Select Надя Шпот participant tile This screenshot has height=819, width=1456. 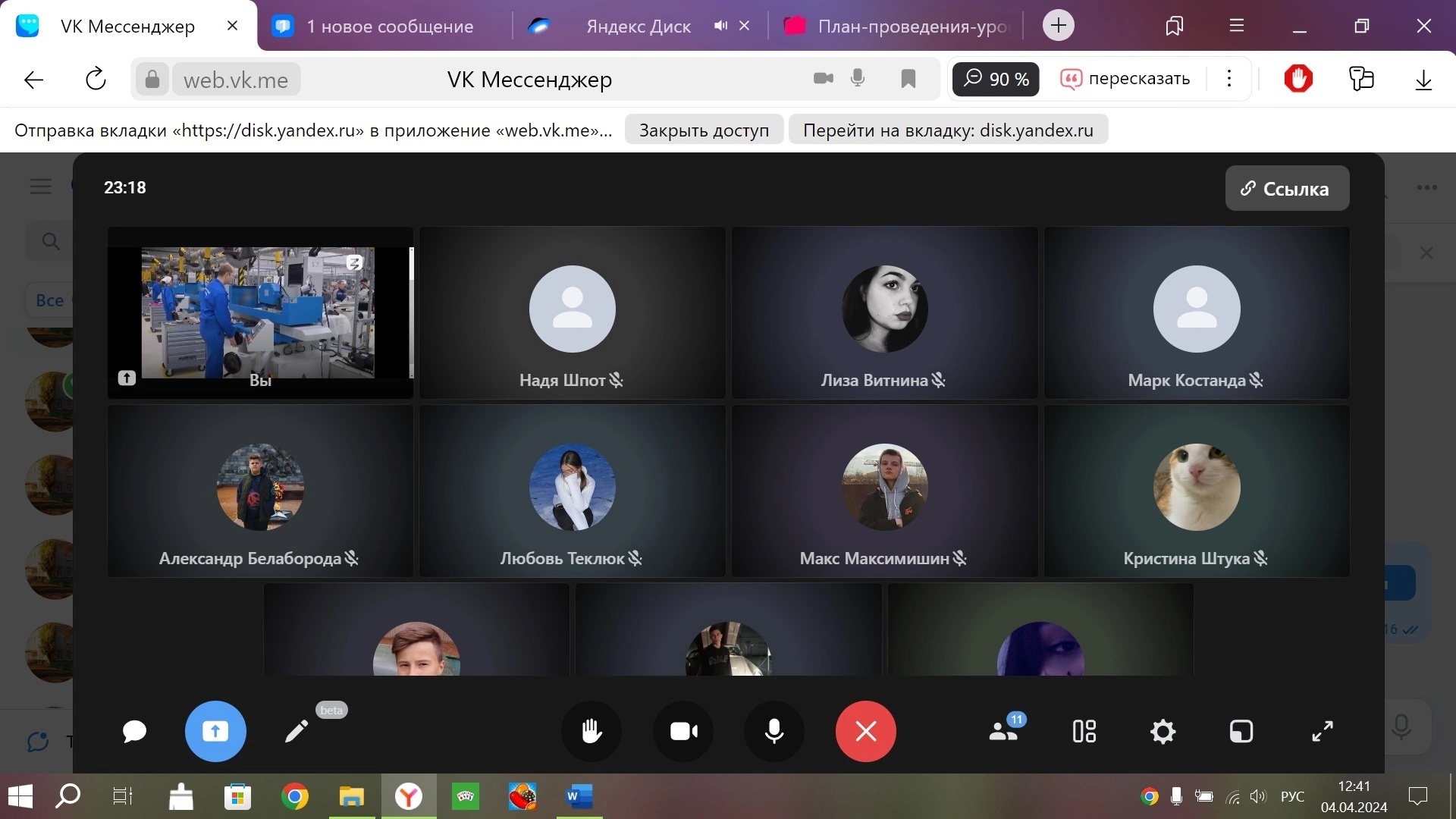(x=573, y=312)
